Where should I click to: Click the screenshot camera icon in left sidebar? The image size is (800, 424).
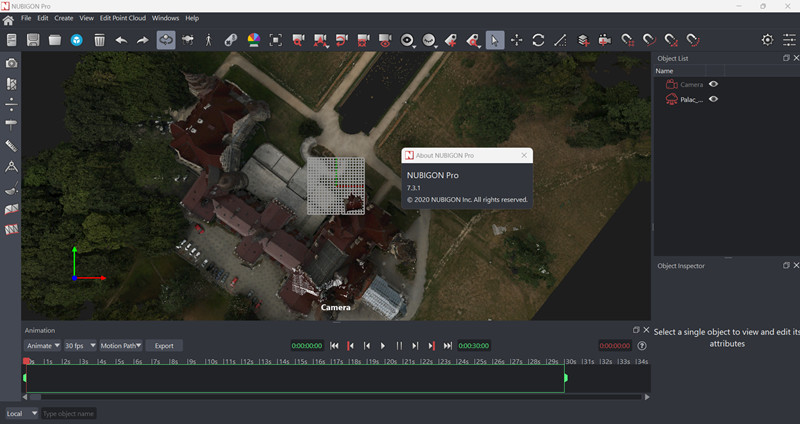pyautogui.click(x=11, y=63)
